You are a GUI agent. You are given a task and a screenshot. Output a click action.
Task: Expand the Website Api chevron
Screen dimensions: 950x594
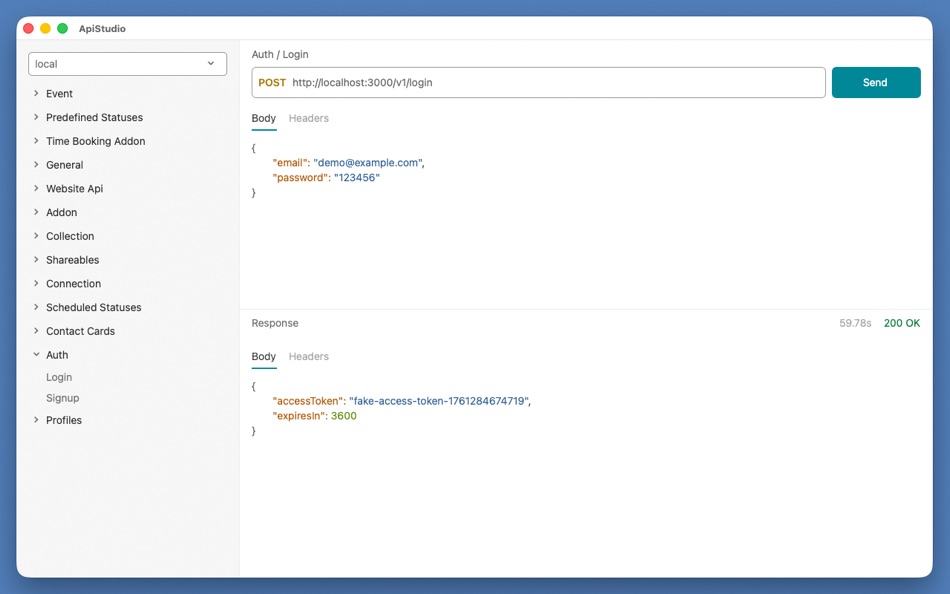(x=36, y=188)
